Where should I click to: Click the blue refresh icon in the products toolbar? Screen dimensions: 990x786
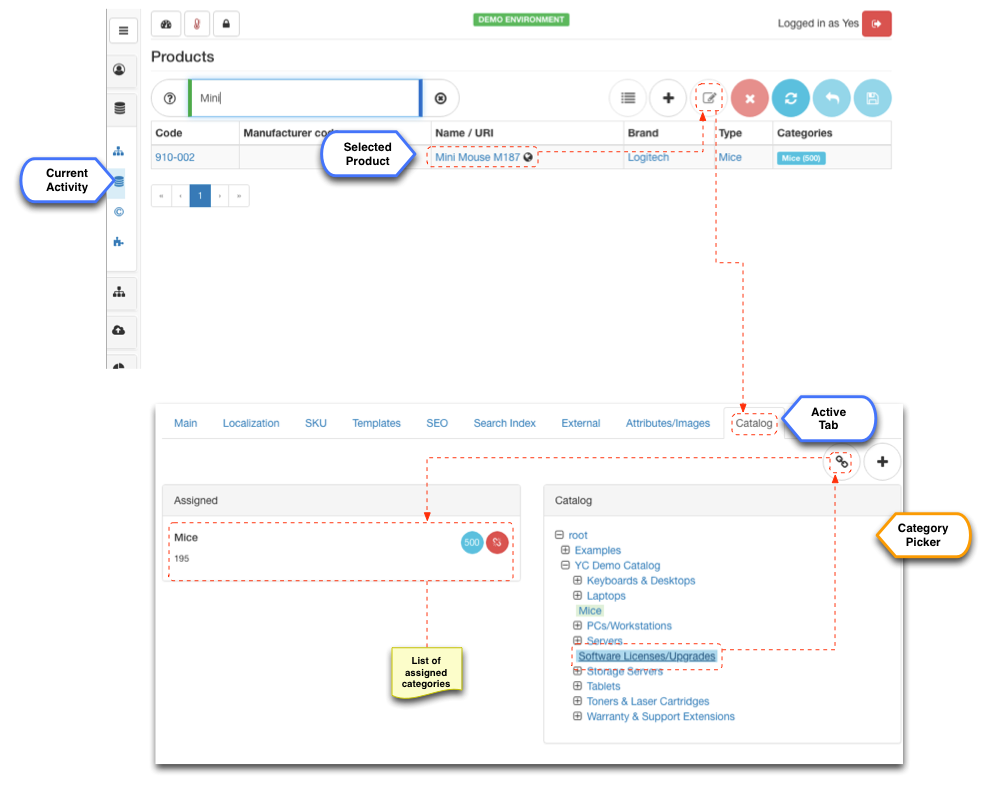click(791, 98)
